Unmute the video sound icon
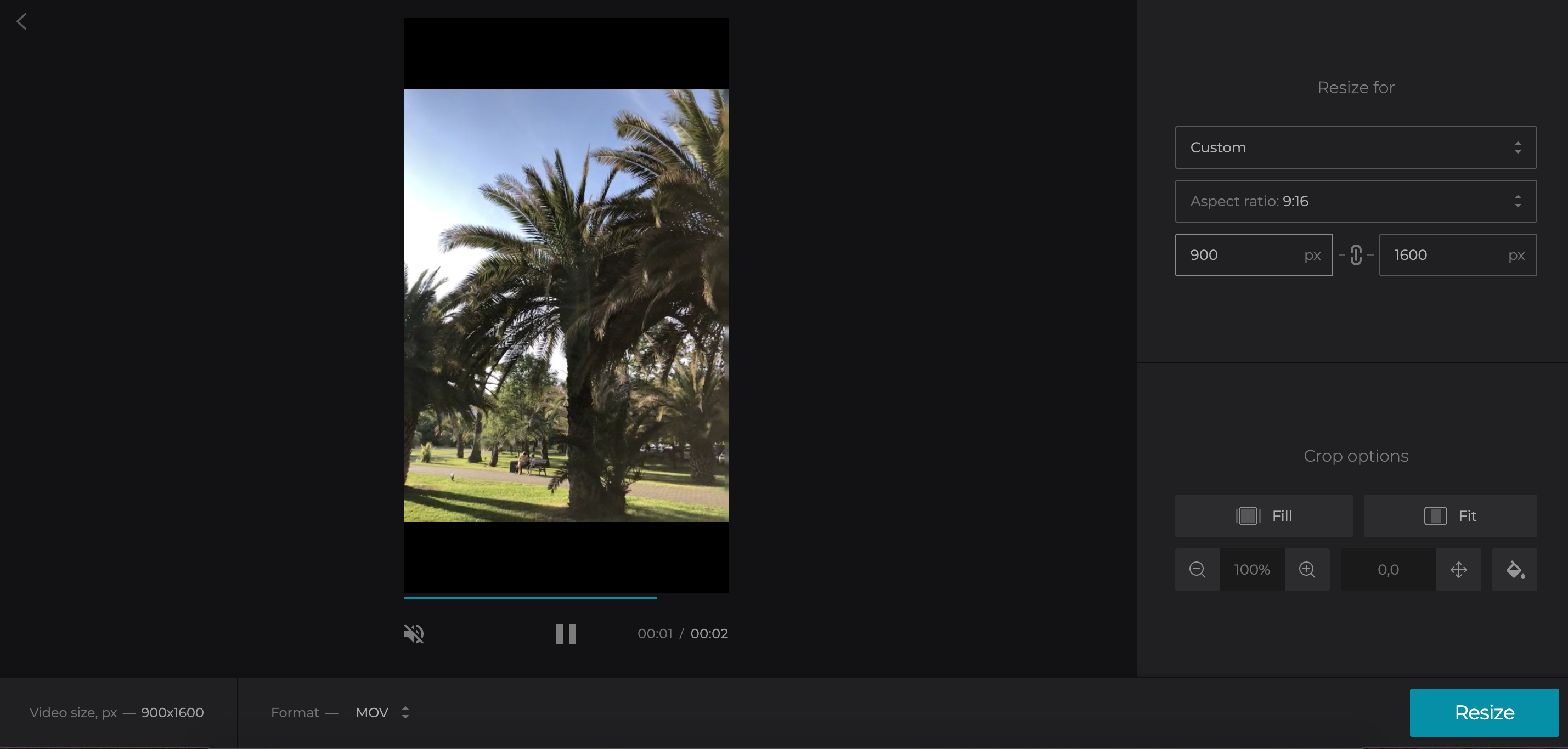 click(x=413, y=633)
